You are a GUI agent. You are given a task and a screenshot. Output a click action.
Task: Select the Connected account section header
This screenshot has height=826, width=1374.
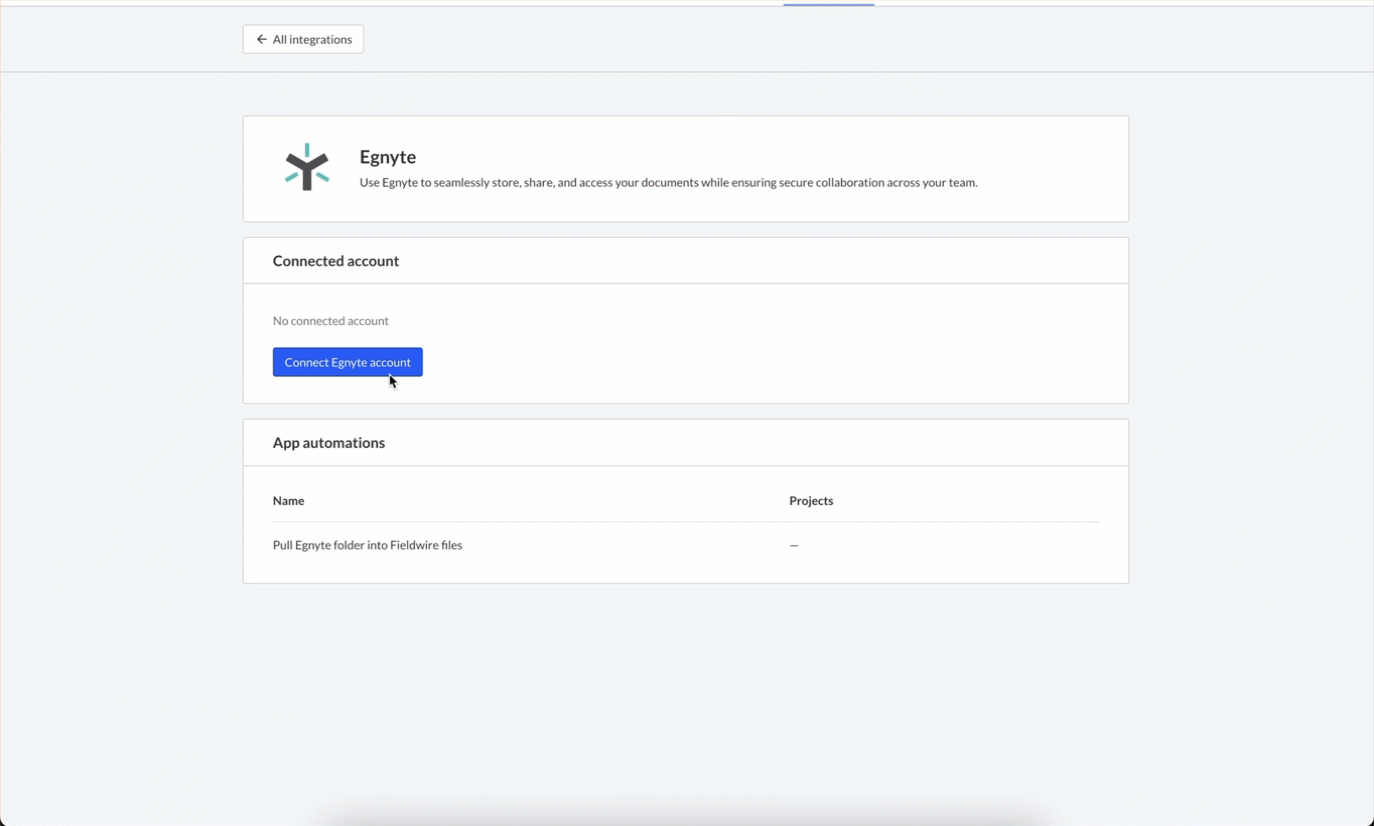tap(336, 261)
